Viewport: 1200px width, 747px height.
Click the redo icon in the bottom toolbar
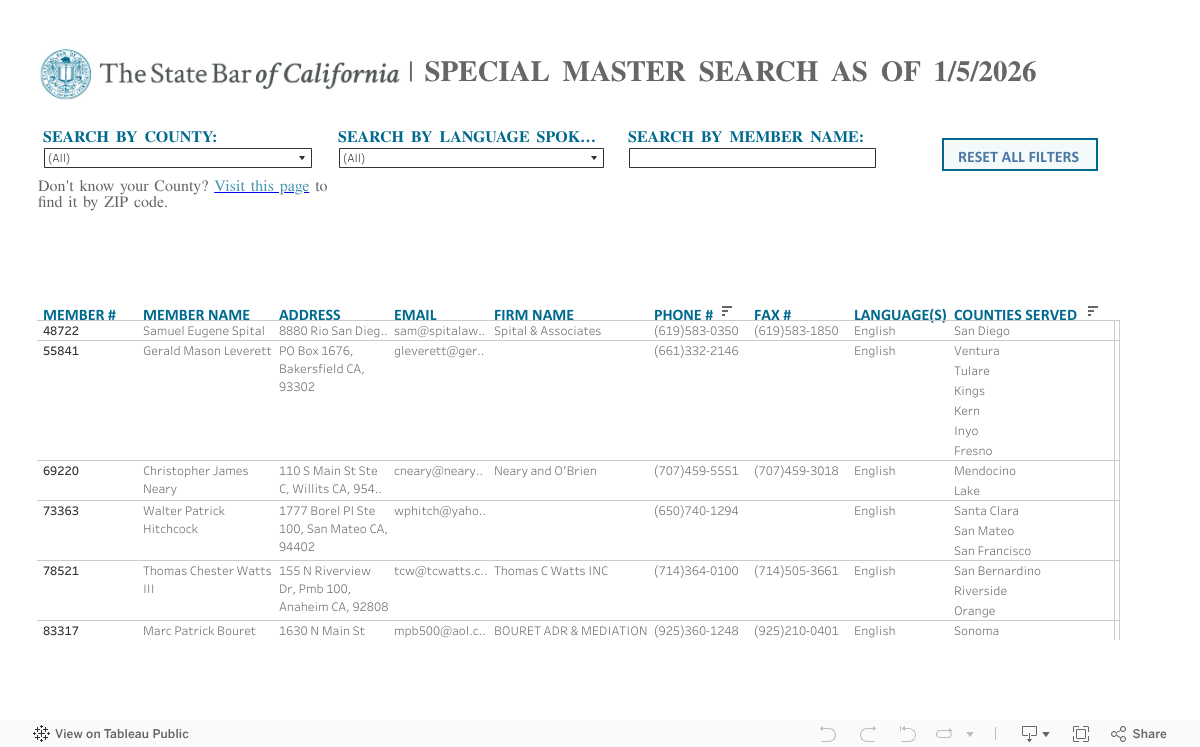(x=867, y=734)
